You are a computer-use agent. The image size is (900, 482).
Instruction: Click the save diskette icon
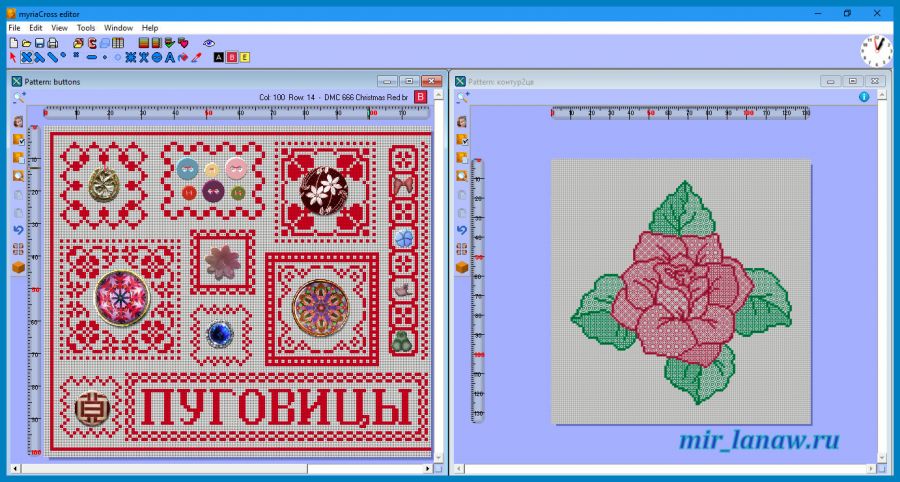tap(39, 44)
